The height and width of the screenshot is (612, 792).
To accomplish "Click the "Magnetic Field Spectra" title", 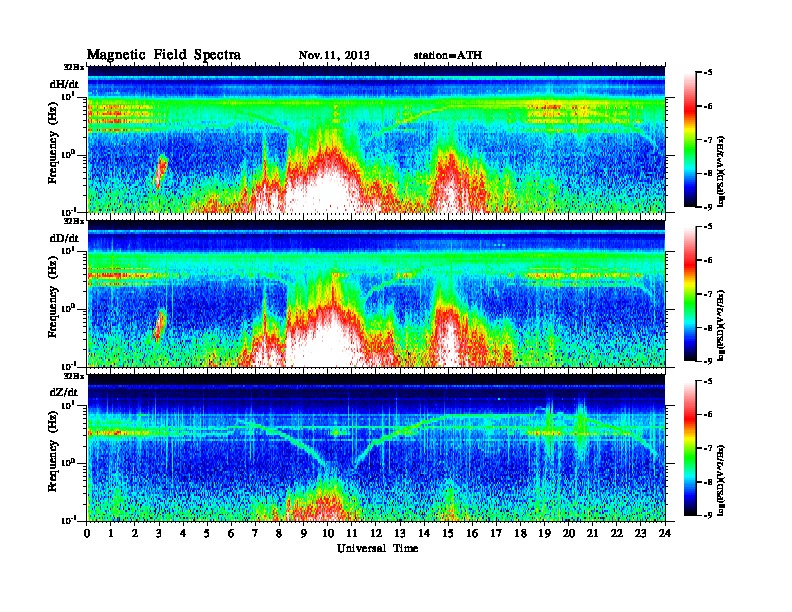I will [x=164, y=55].
